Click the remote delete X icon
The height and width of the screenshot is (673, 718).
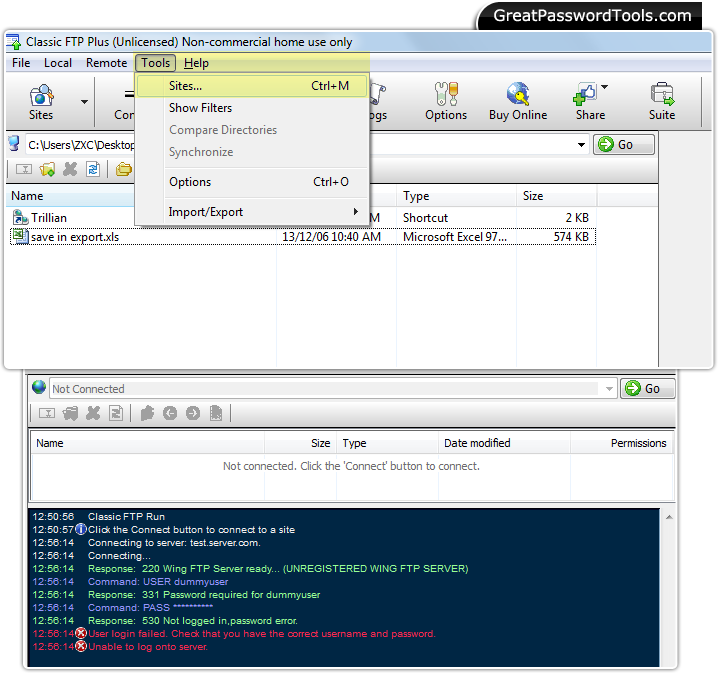pyautogui.click(x=93, y=413)
